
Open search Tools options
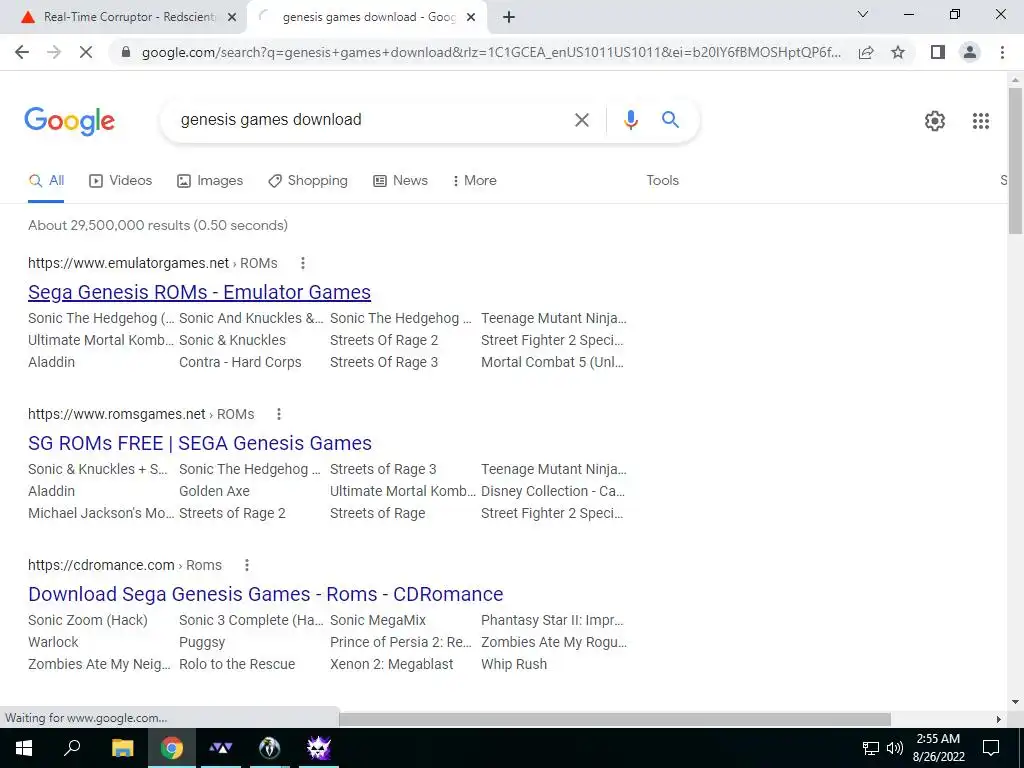662,181
